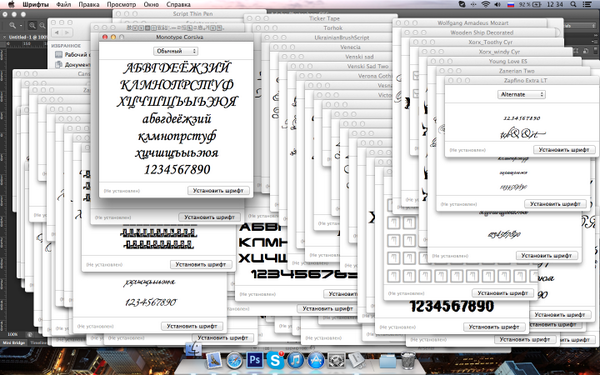Click the UkrainianBrushScript window title
The image size is (600, 375).
click(x=342, y=38)
